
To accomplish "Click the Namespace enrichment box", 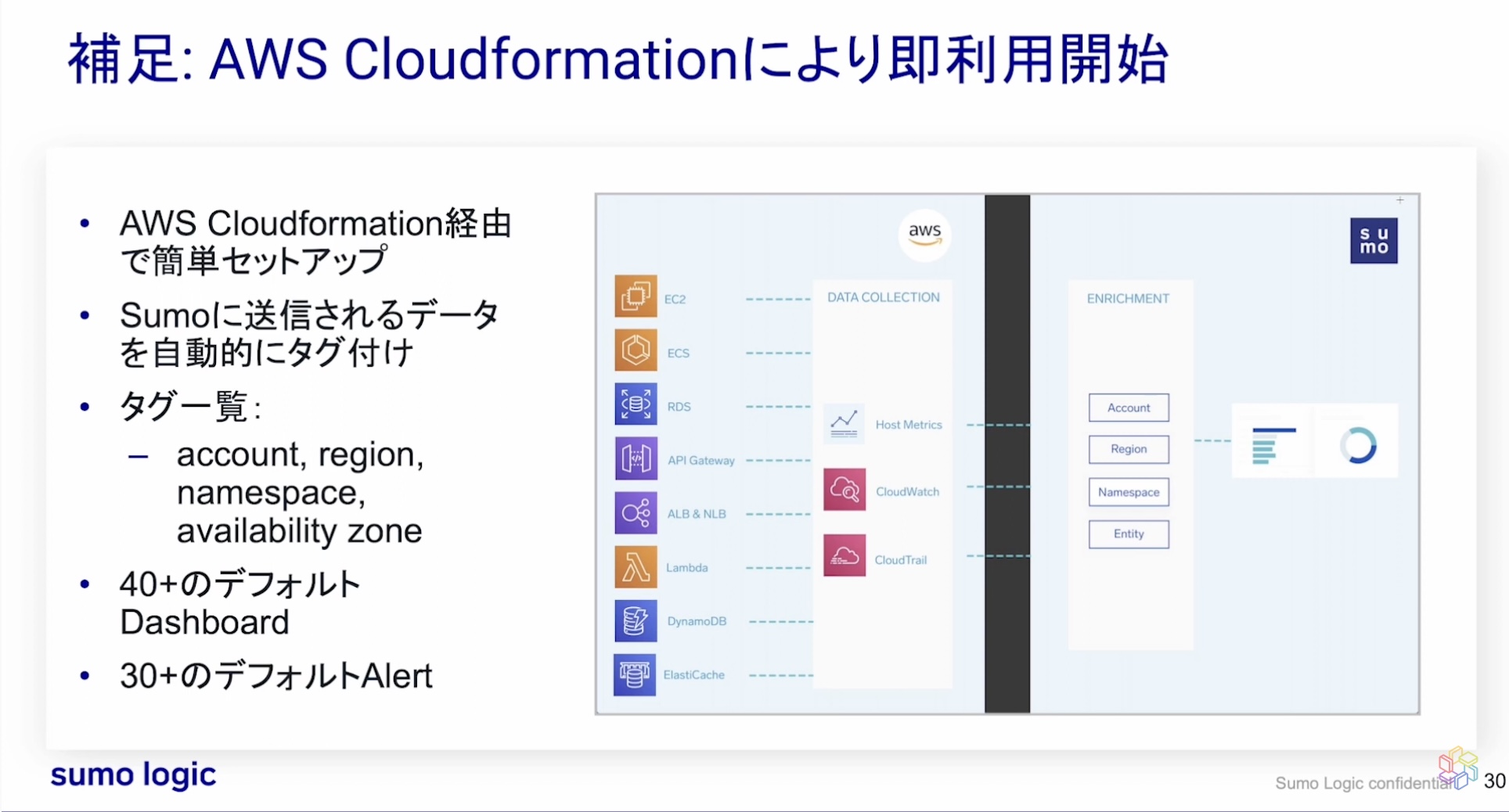I will [1128, 491].
